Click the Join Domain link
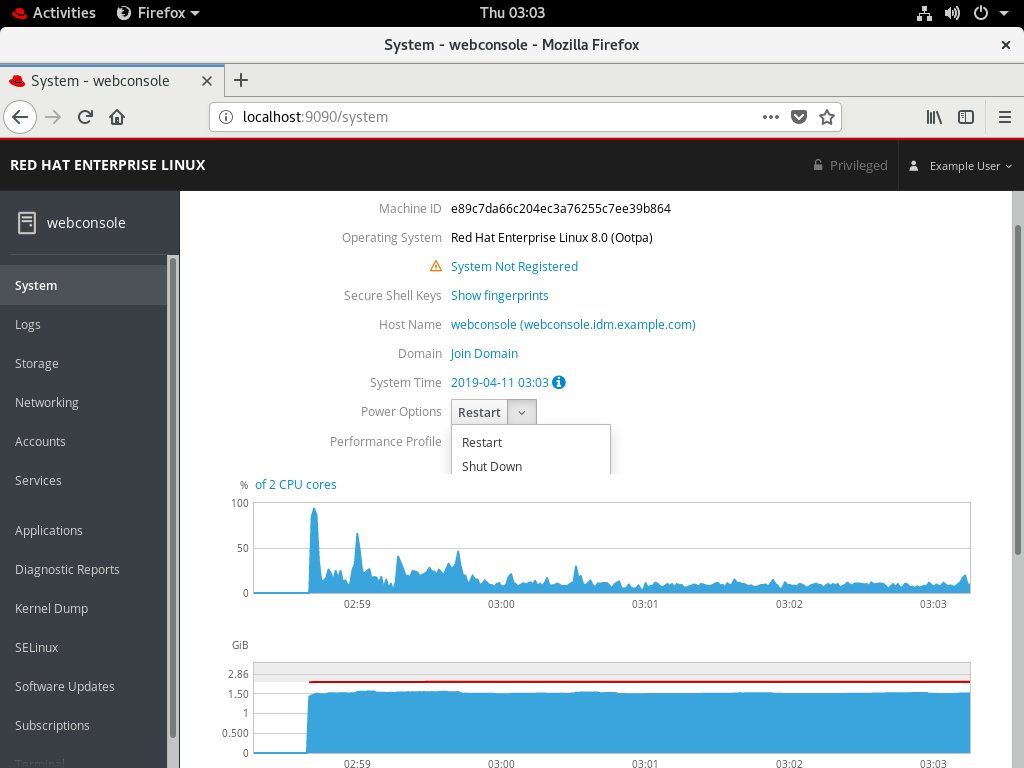The width and height of the screenshot is (1024, 768). pos(484,354)
